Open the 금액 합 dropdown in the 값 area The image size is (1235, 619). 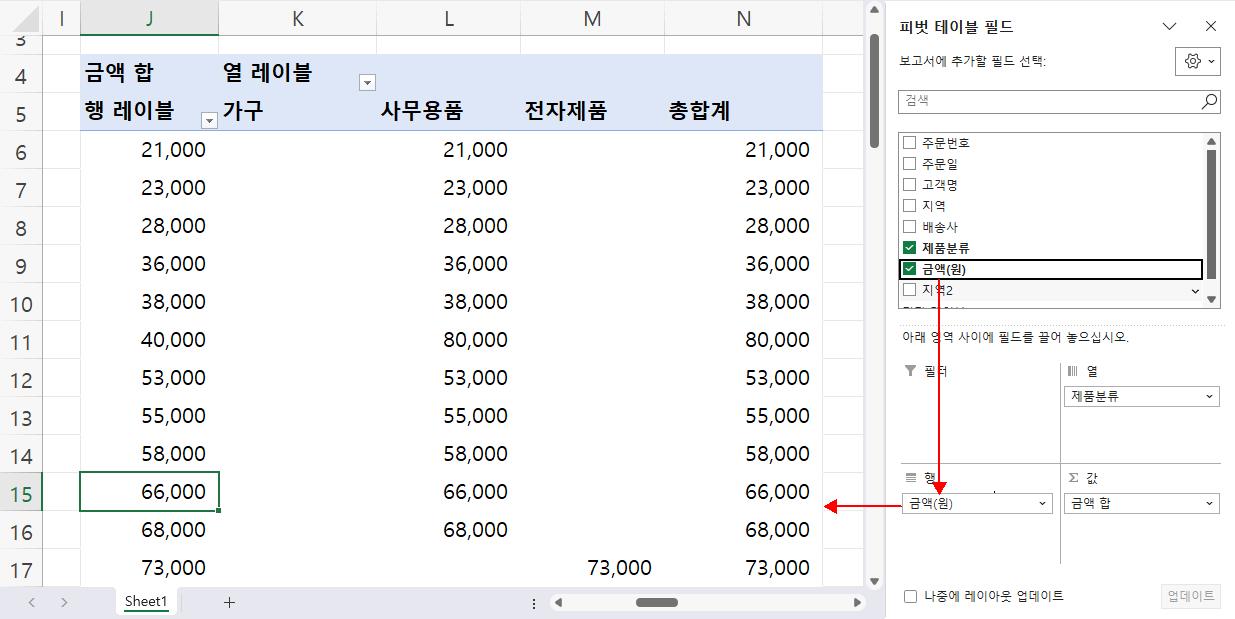pyautogui.click(x=1211, y=503)
